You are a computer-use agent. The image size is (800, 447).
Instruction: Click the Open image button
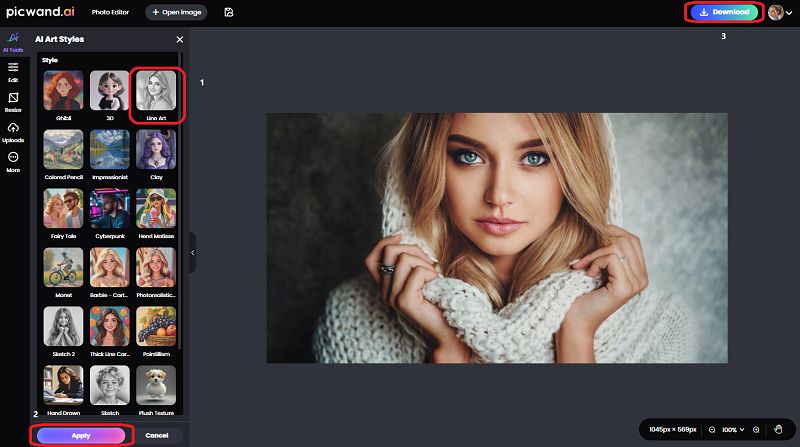pyautogui.click(x=177, y=12)
